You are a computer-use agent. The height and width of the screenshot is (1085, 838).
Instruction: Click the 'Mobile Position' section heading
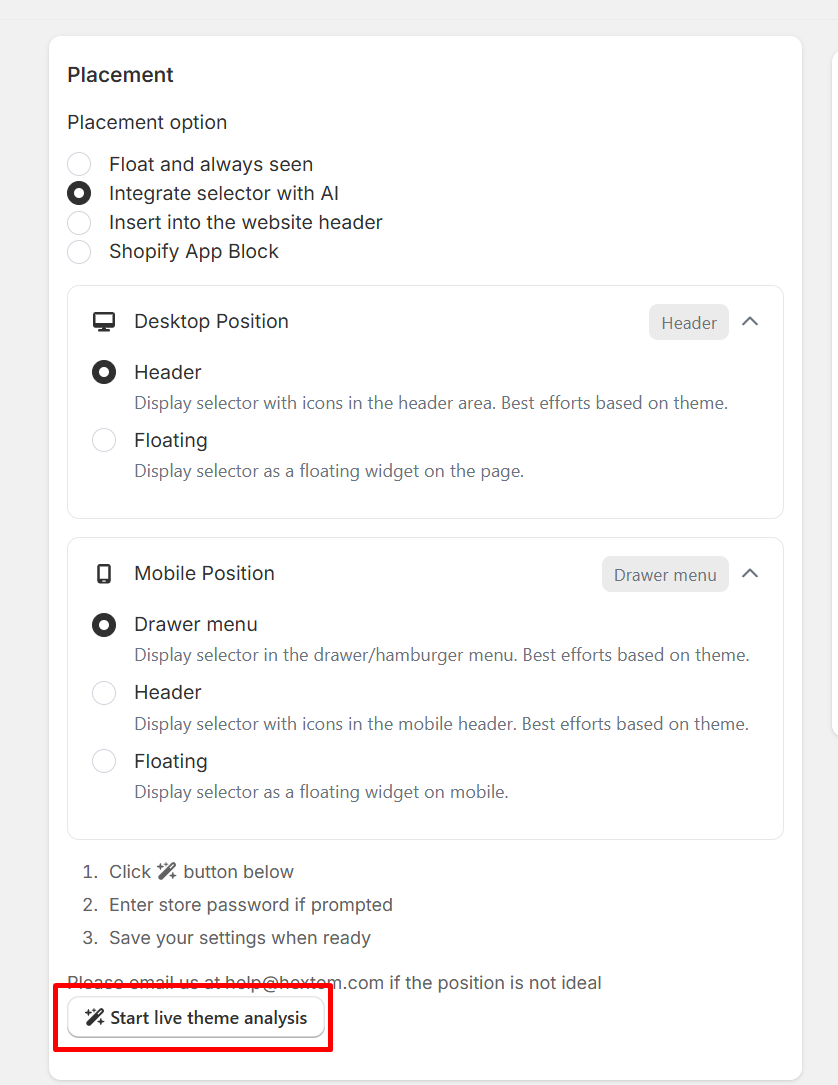(204, 574)
